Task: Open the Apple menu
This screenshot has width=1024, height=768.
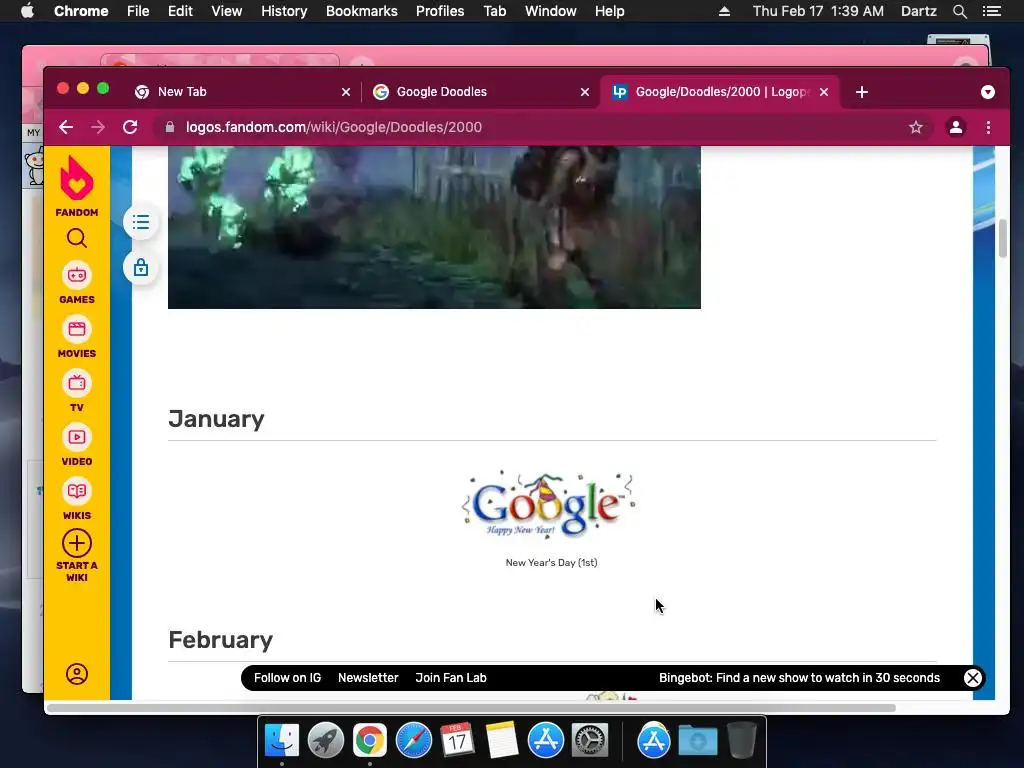Action: 27,11
